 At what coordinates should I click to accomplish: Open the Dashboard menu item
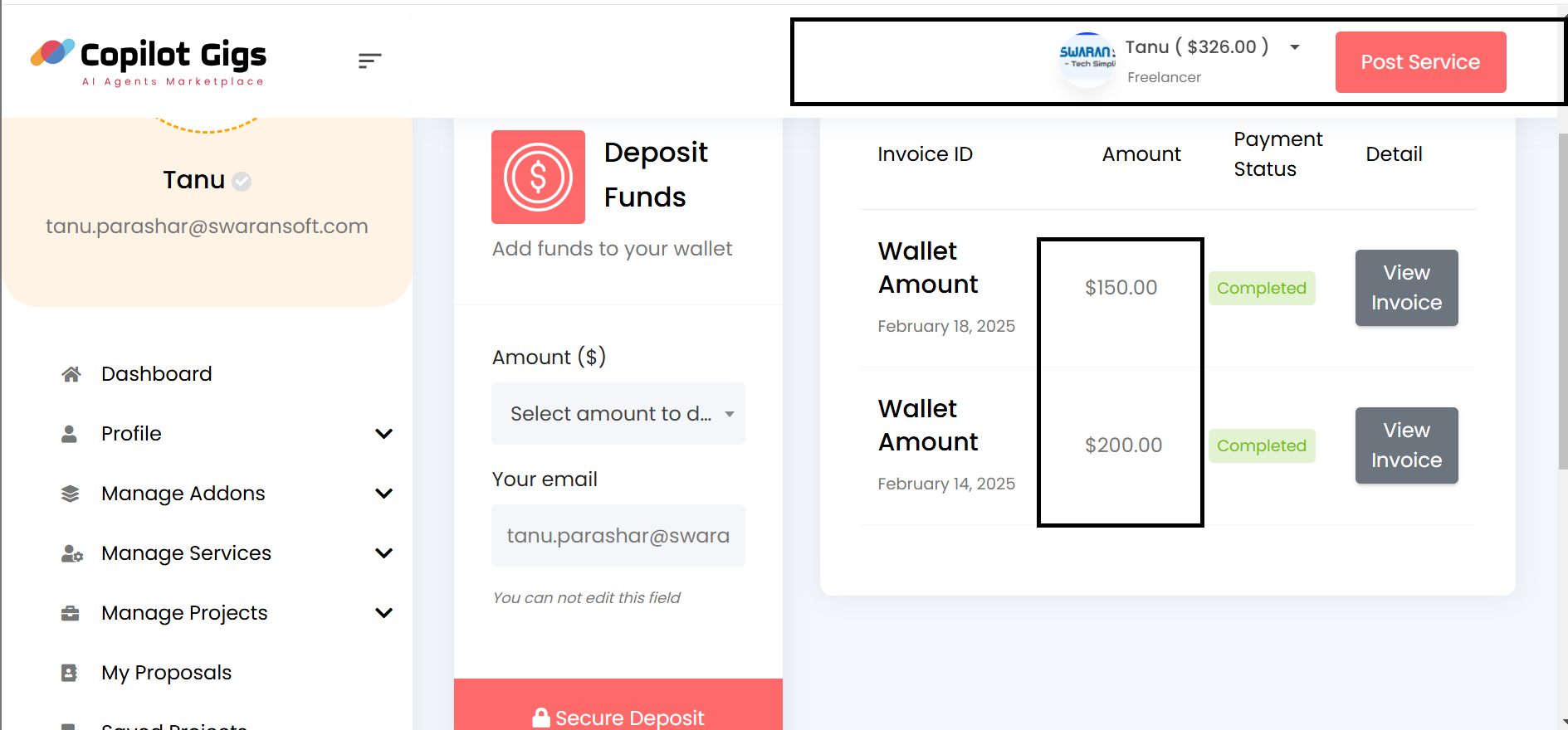[x=156, y=374]
